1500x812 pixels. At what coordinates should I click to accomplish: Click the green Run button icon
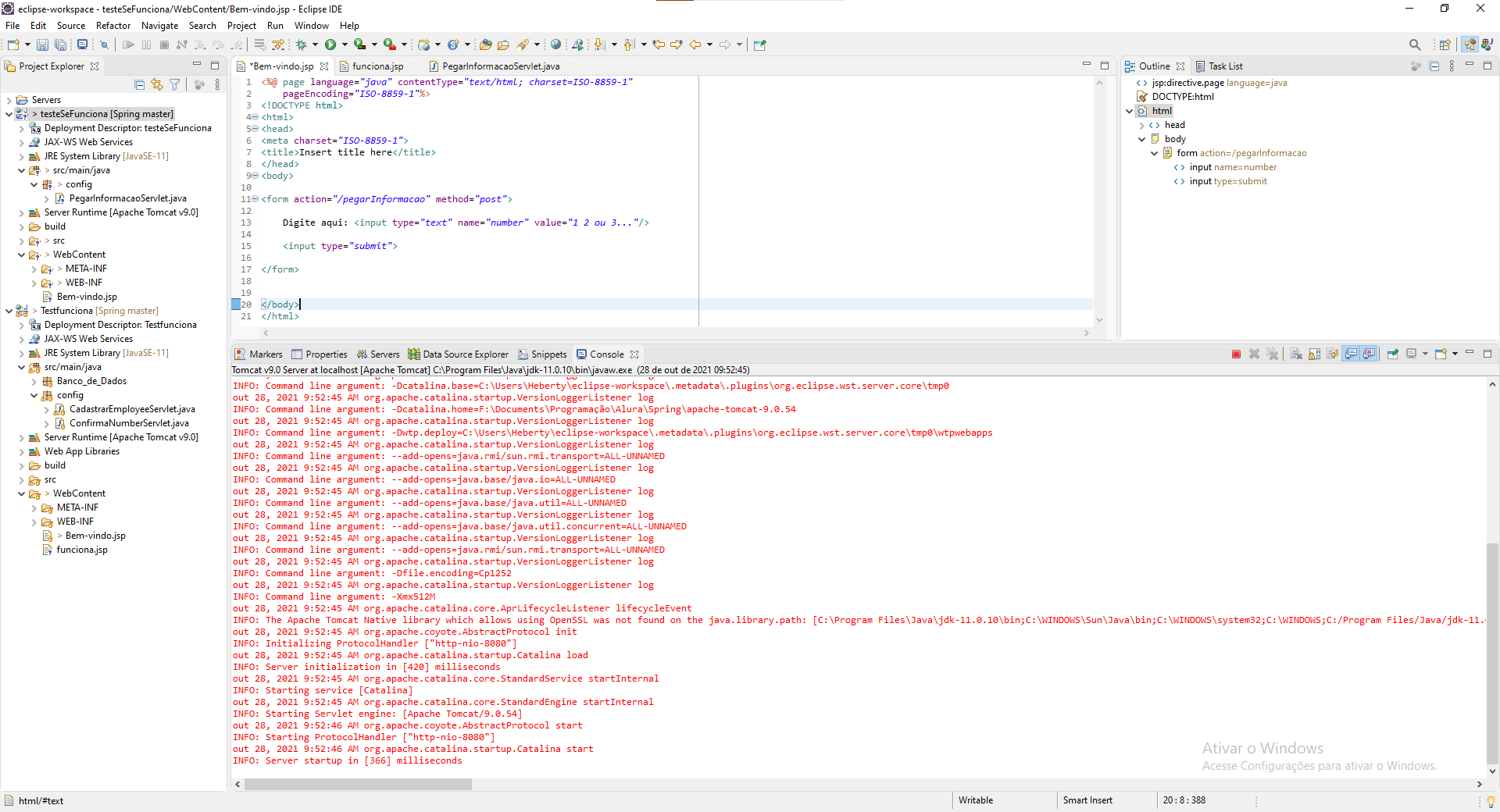pyautogui.click(x=330, y=45)
